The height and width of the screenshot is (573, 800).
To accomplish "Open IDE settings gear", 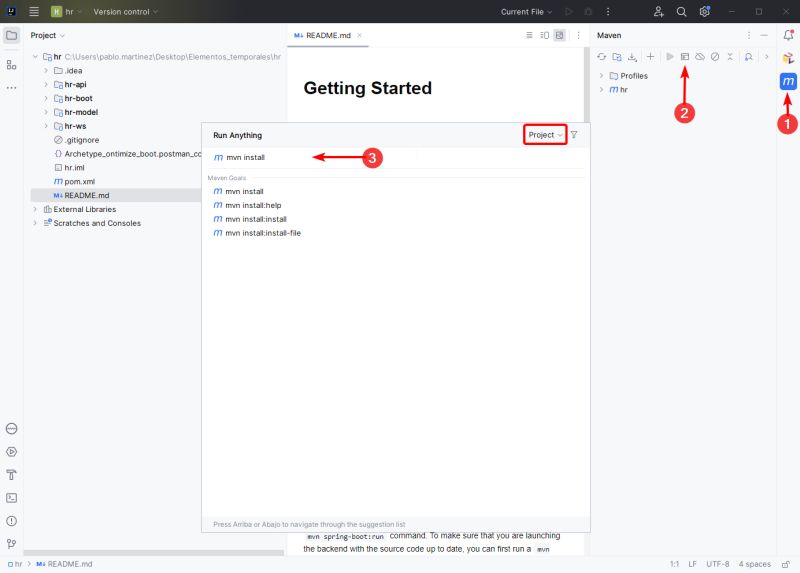I will pos(704,11).
